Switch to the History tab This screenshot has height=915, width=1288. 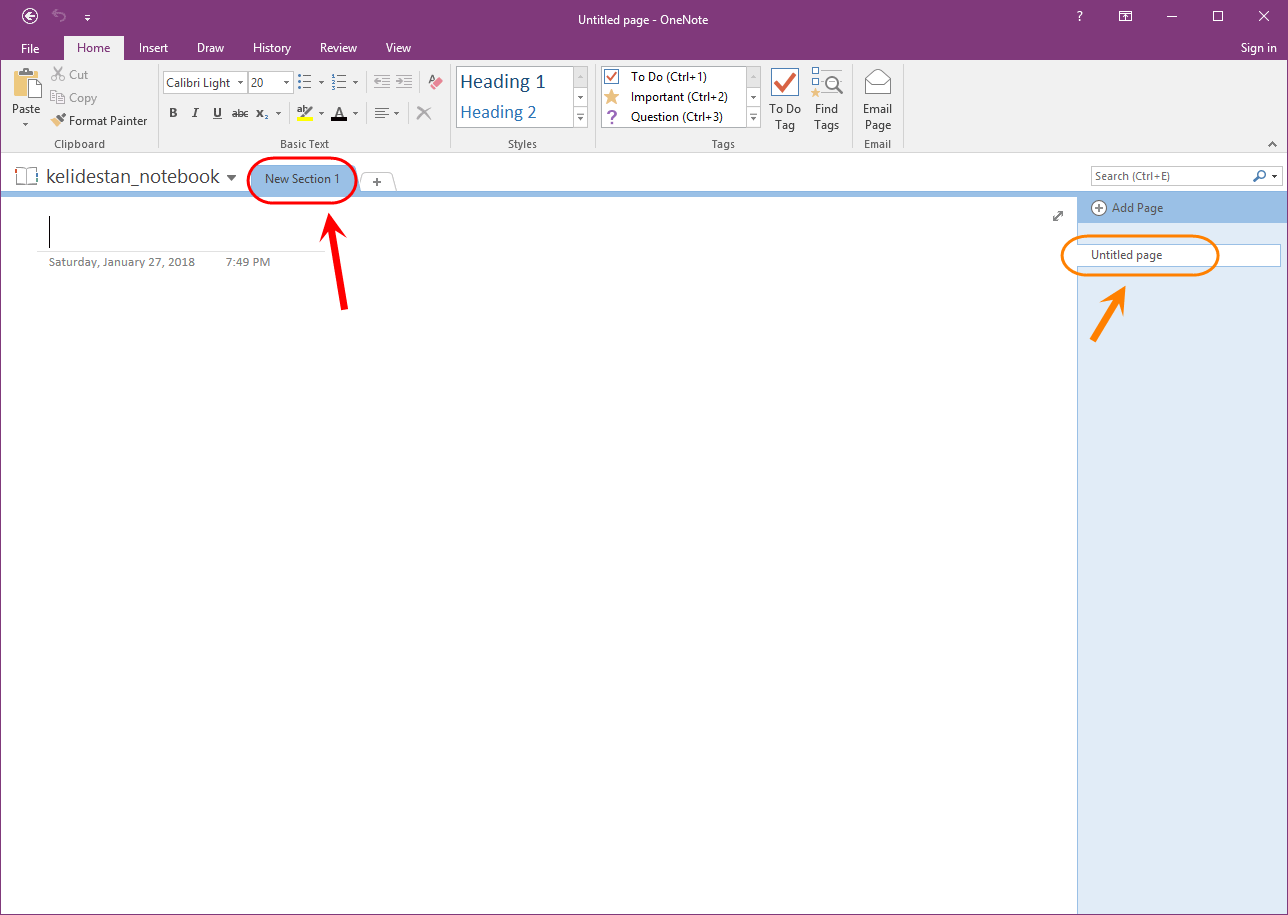tap(272, 48)
